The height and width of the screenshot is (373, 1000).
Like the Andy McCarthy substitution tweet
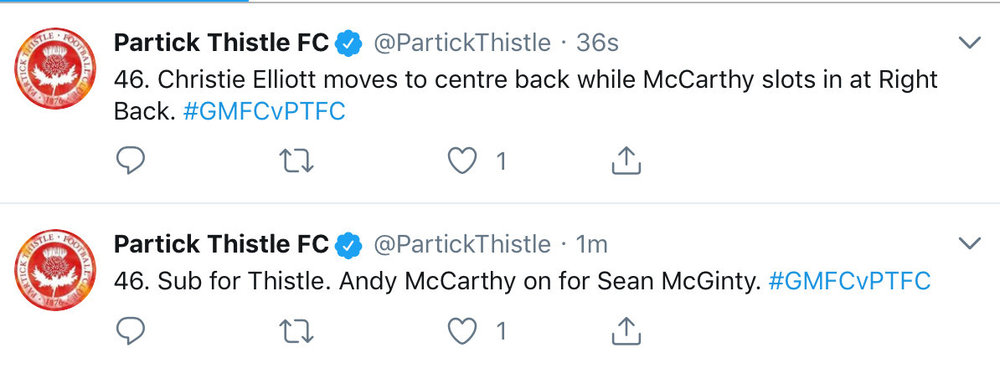(462, 330)
